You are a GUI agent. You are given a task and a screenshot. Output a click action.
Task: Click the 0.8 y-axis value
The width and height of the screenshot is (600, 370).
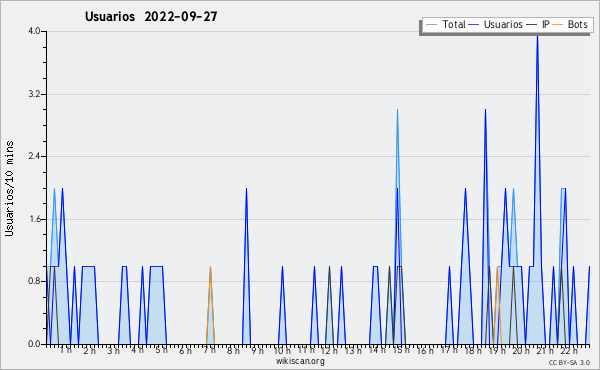click(34, 282)
